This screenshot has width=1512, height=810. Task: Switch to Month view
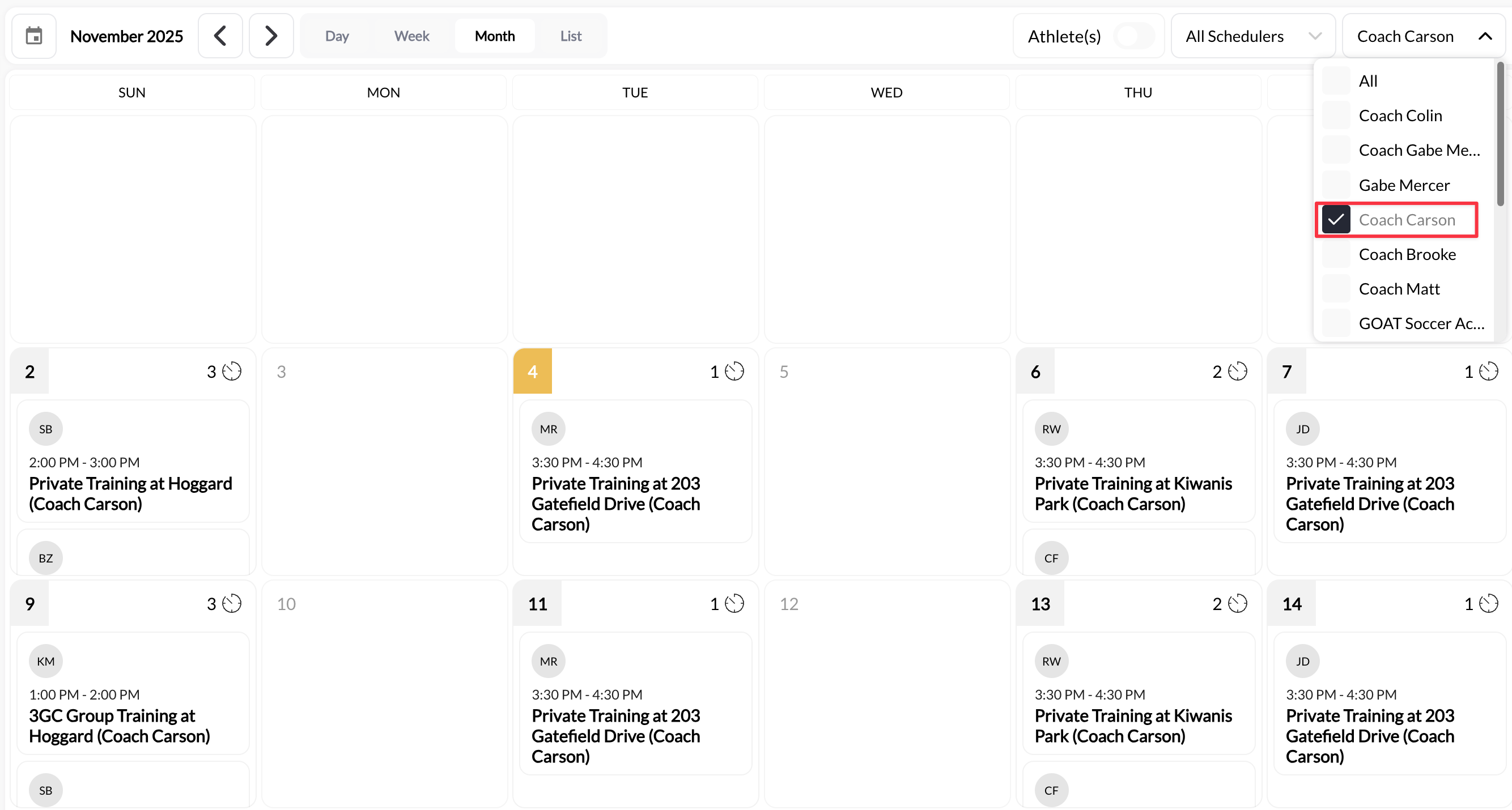click(x=494, y=36)
